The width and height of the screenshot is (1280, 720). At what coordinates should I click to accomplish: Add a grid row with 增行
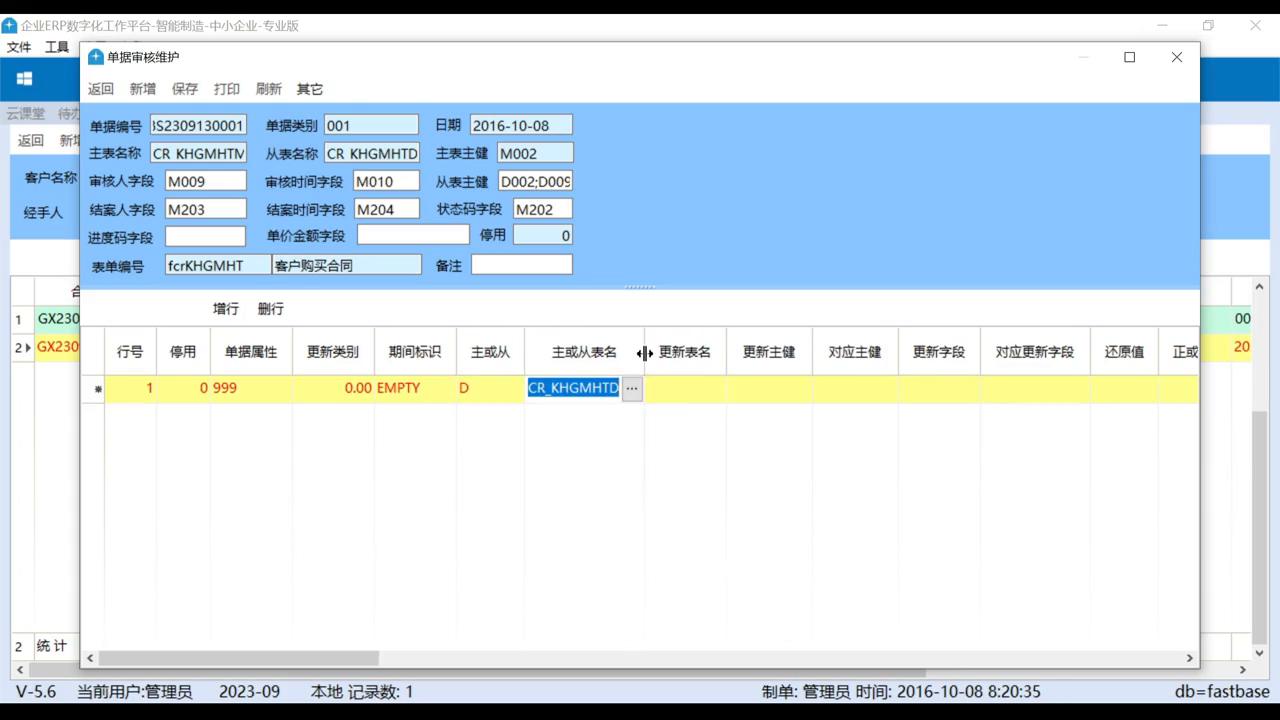225,308
